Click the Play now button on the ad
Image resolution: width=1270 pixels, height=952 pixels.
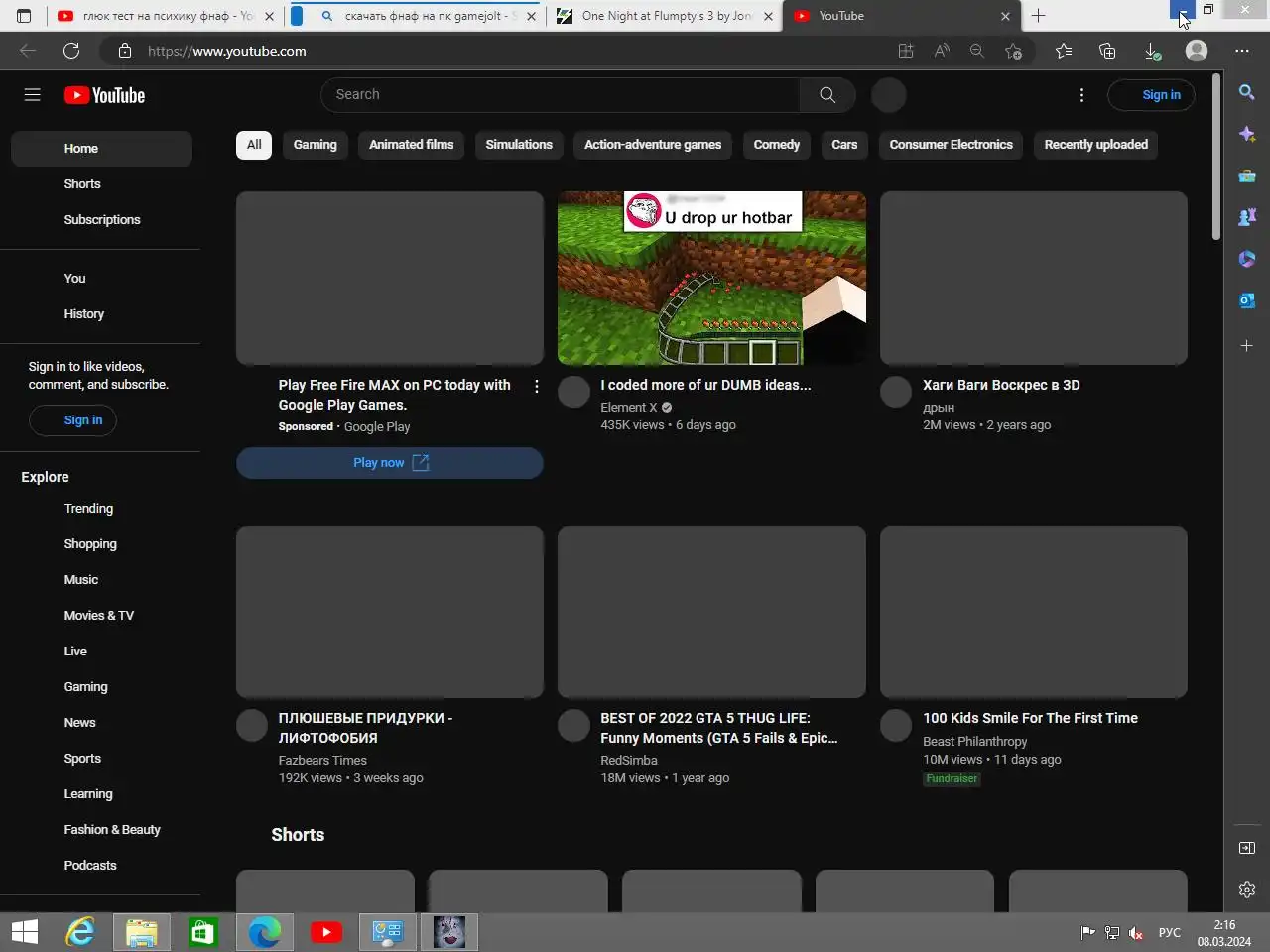click(390, 463)
